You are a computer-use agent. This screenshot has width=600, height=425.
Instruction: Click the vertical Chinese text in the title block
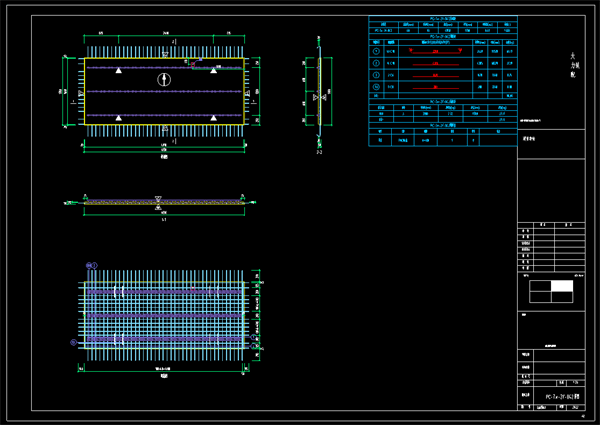(574, 65)
